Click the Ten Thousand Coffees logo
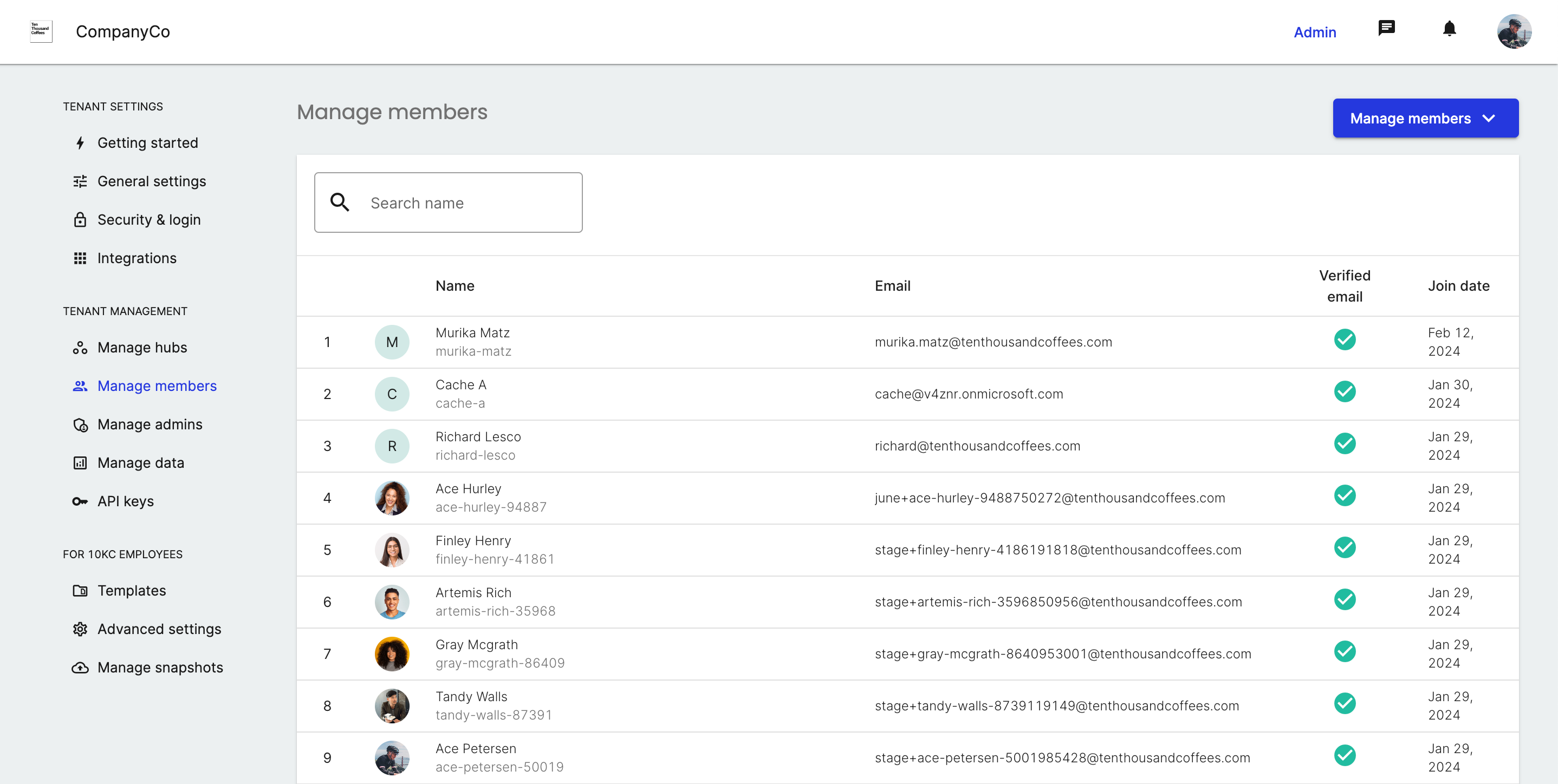 click(41, 31)
